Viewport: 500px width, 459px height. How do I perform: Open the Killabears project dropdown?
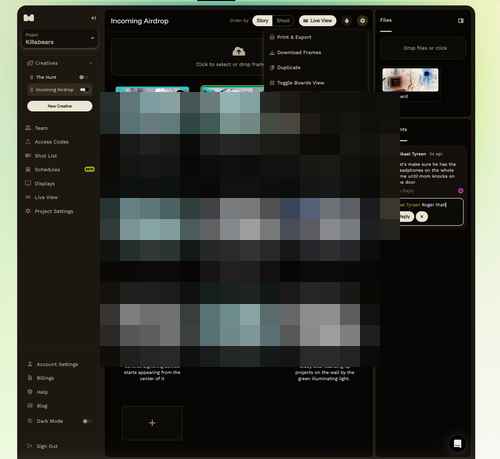pos(60,39)
